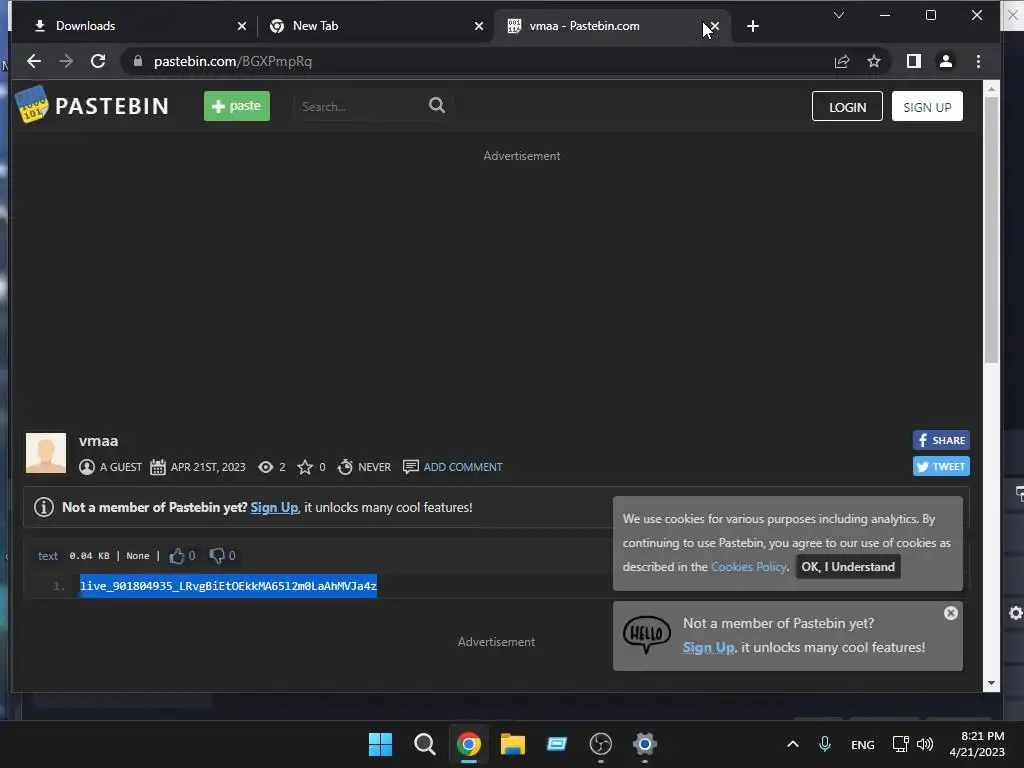Rate the paste with the star icon

pyautogui.click(x=305, y=467)
